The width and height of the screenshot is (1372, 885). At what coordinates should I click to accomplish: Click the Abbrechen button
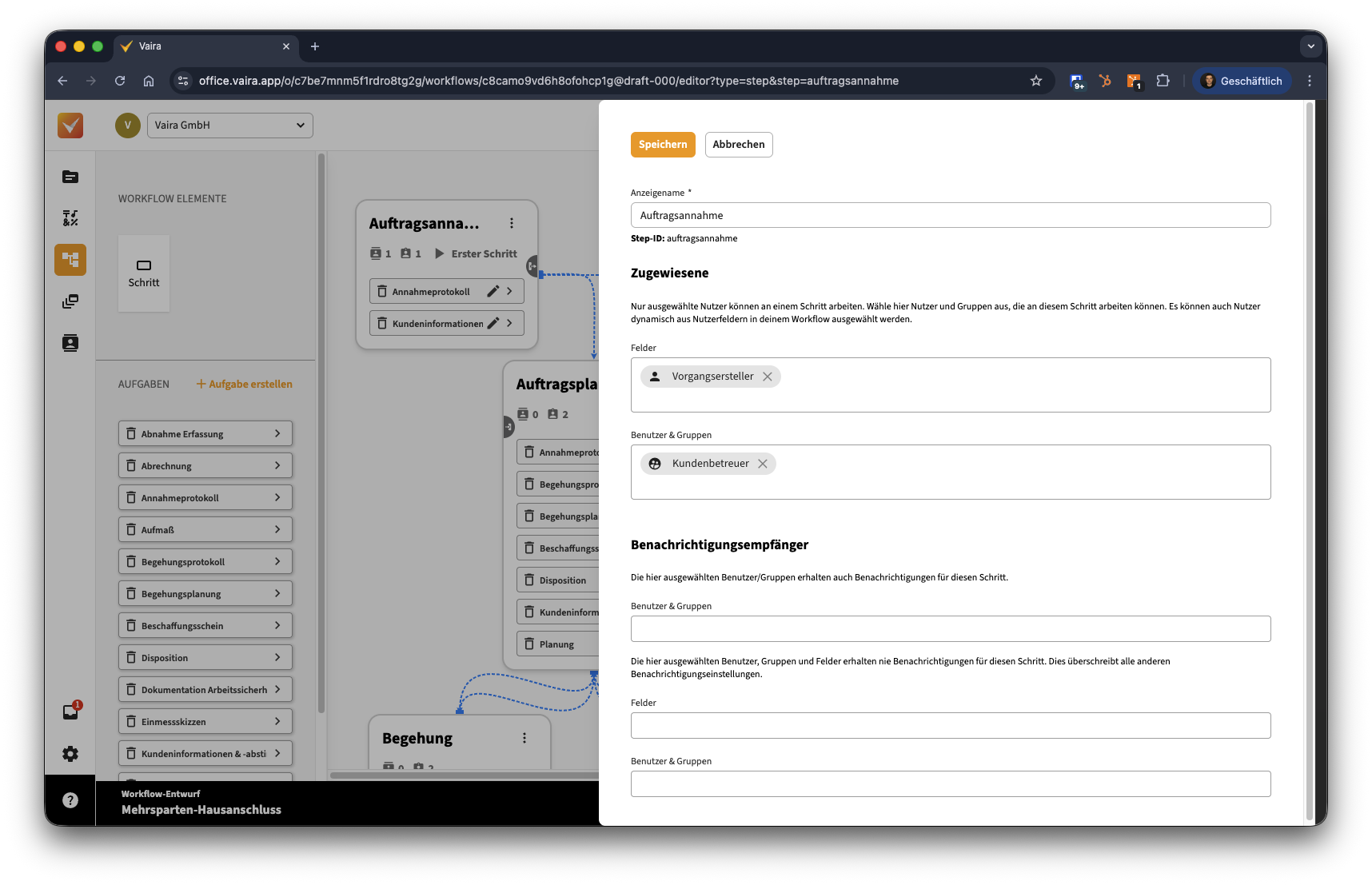pos(738,145)
